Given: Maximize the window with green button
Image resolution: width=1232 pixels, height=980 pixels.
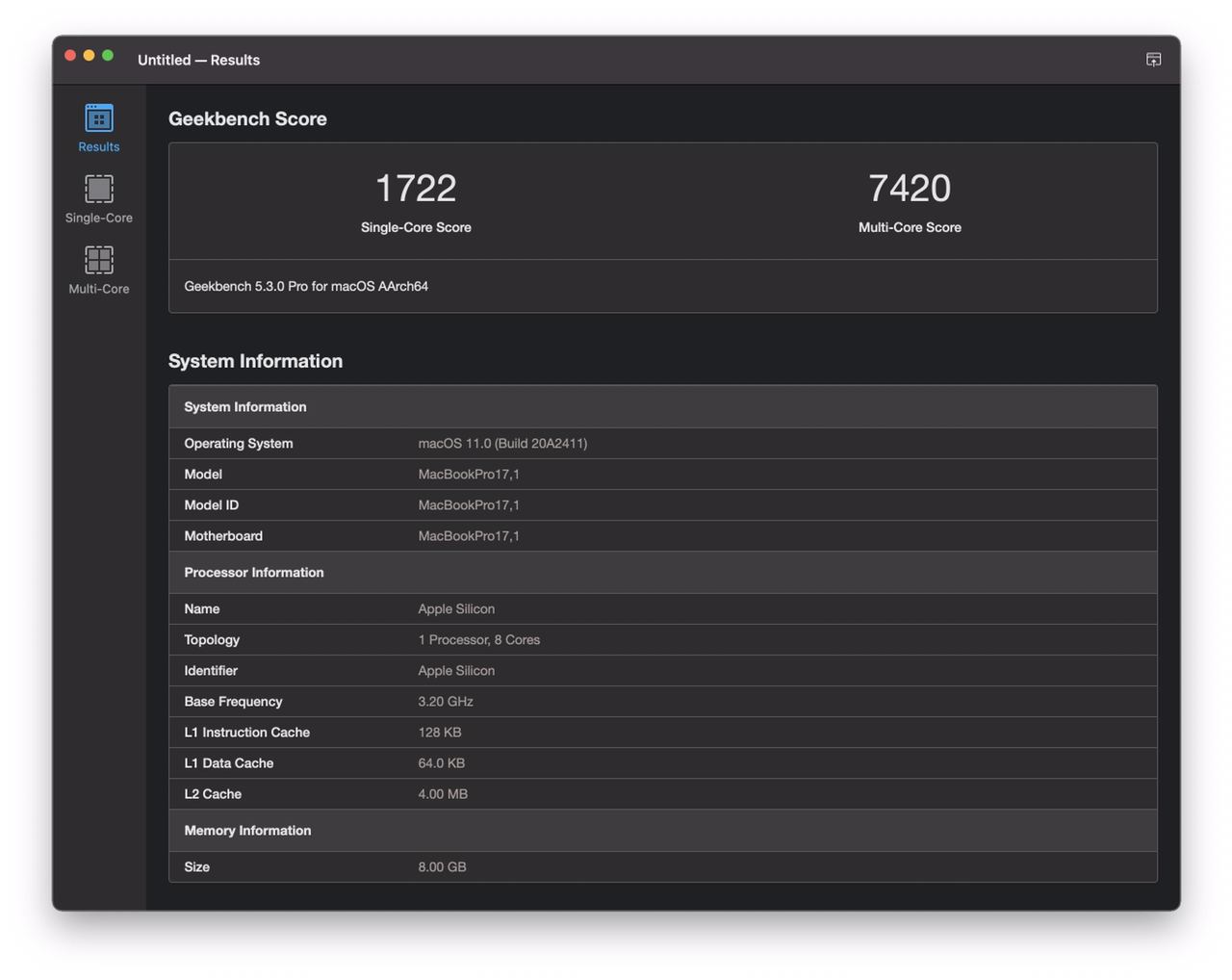Looking at the screenshot, I should click(x=108, y=56).
